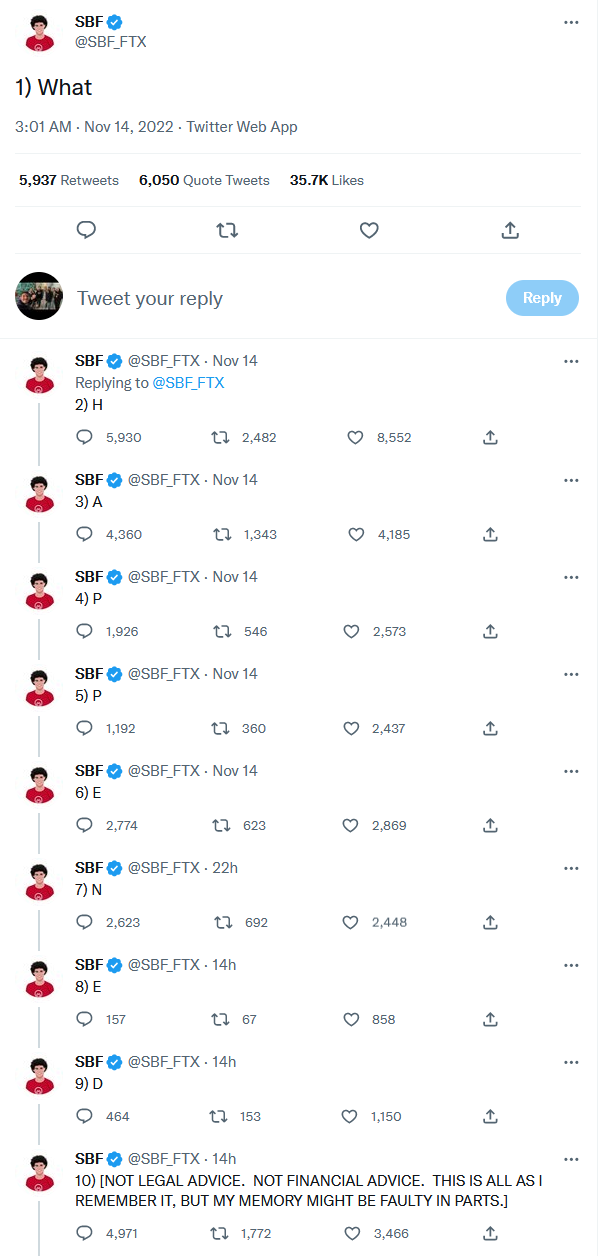This screenshot has width=603, height=1256.
Task: Like the "2) H" reply tweet
Action: (356, 437)
